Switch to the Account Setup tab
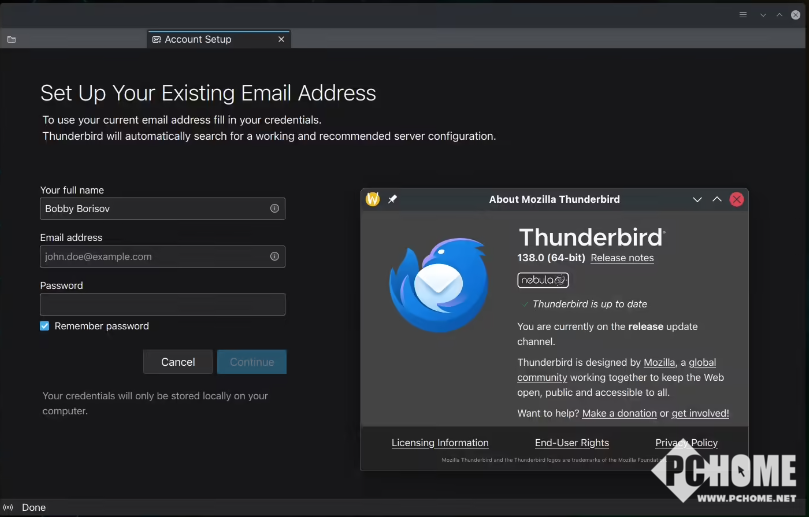809x517 pixels. point(198,40)
